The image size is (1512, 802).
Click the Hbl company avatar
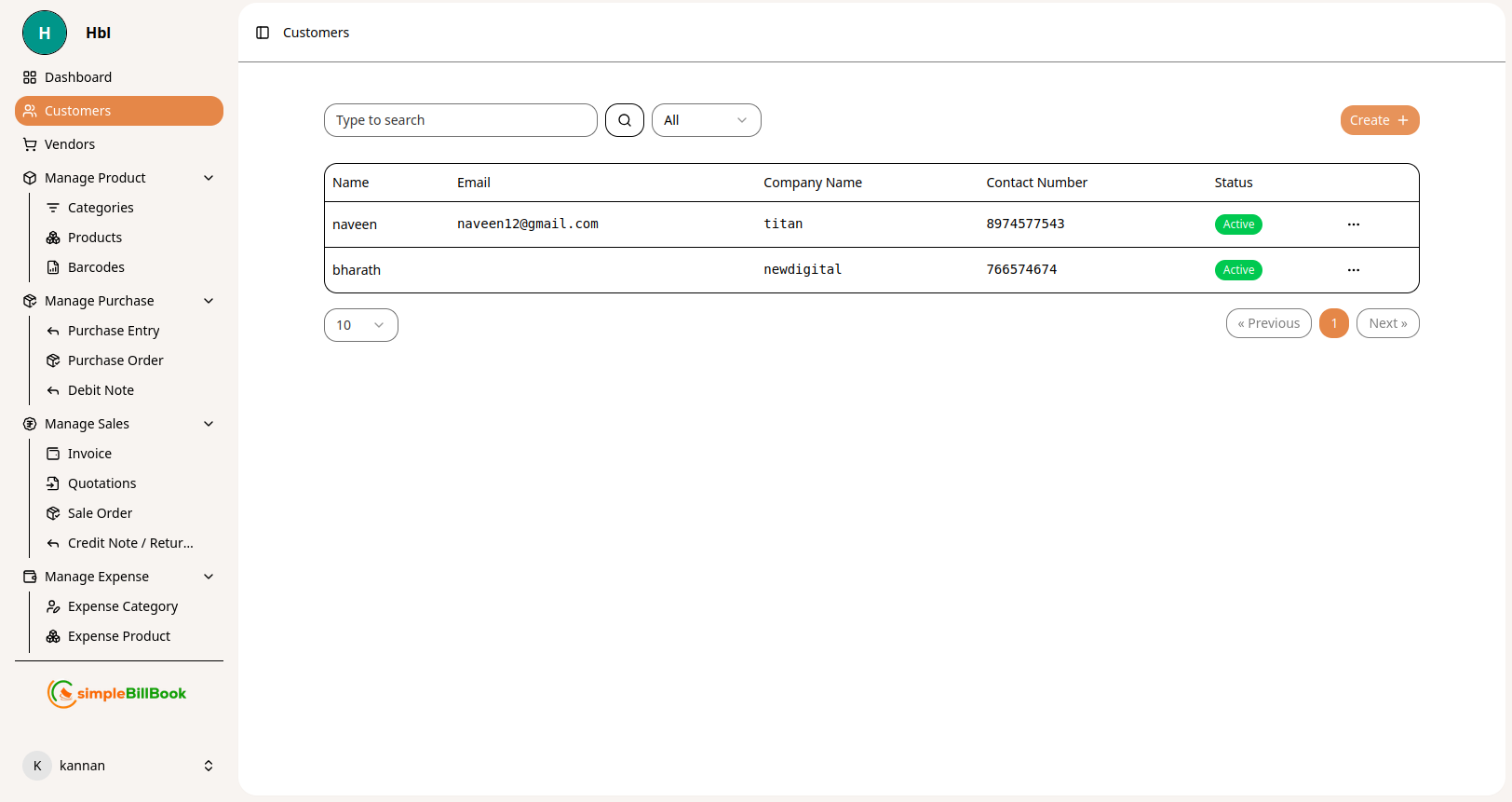(45, 33)
